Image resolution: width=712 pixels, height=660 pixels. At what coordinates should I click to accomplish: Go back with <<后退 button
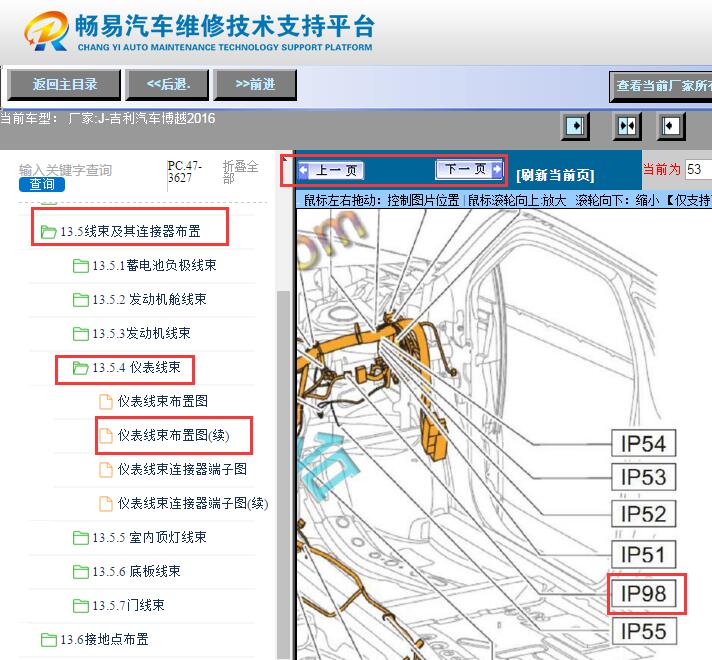pos(168,84)
